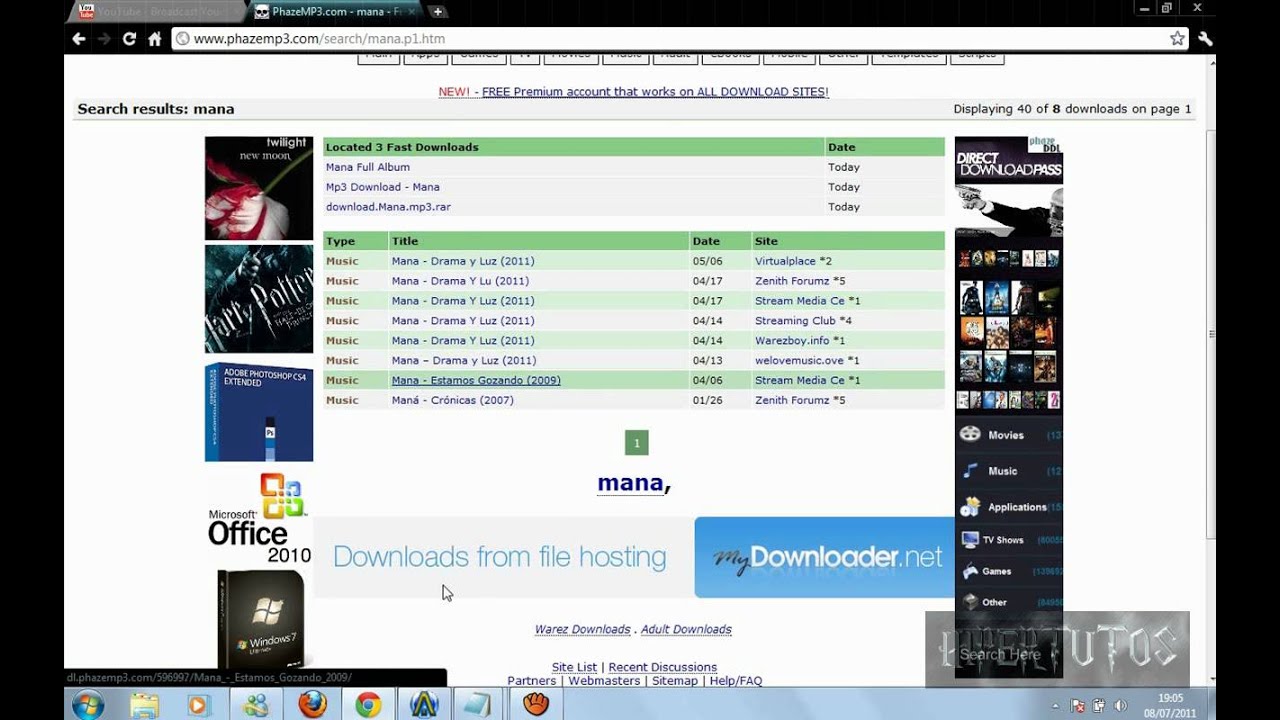Screen dimensions: 1280x720
Task: Open the Webmasters footer link
Action: point(604,681)
